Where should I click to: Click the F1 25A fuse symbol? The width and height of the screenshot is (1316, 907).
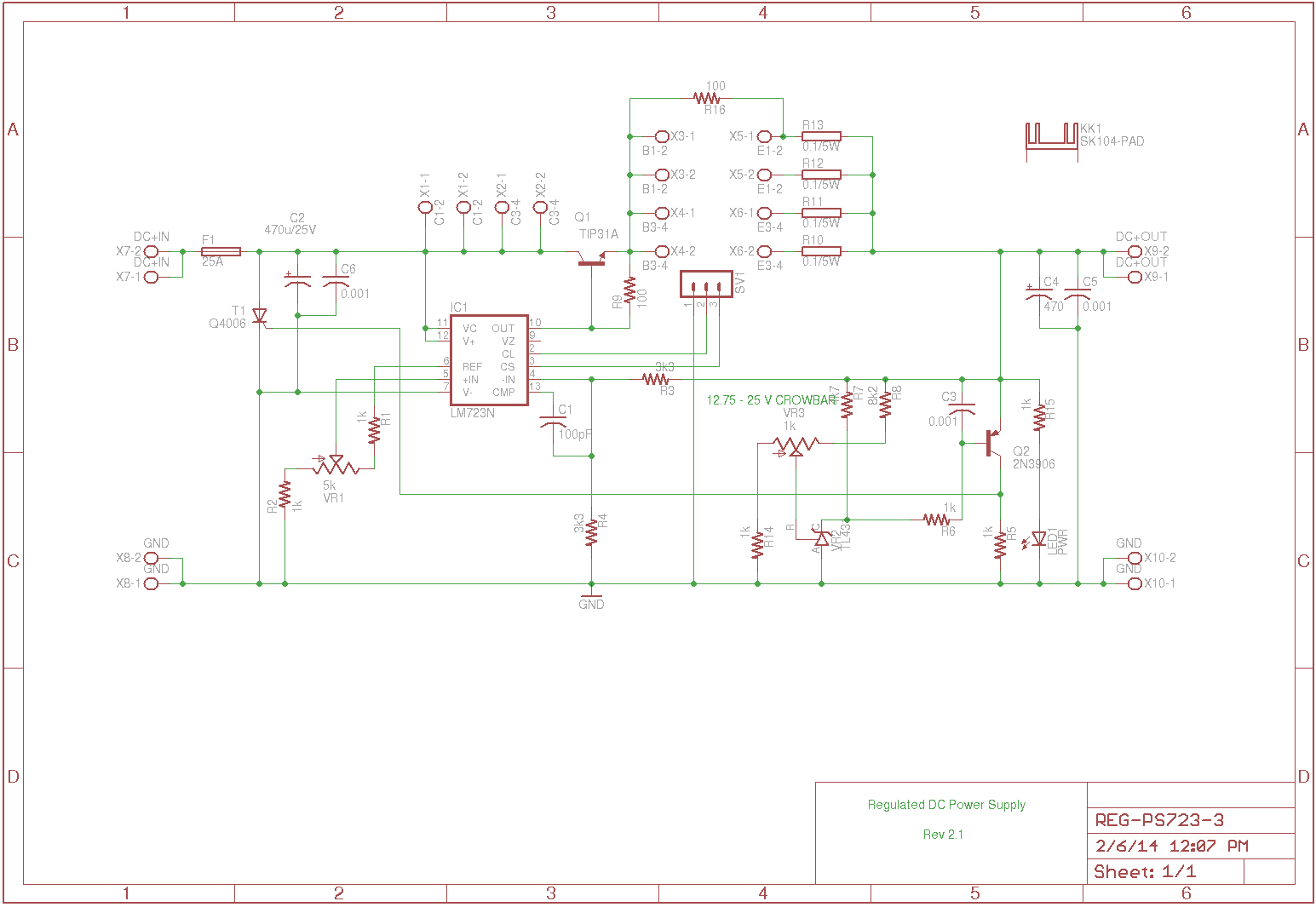[x=221, y=251]
